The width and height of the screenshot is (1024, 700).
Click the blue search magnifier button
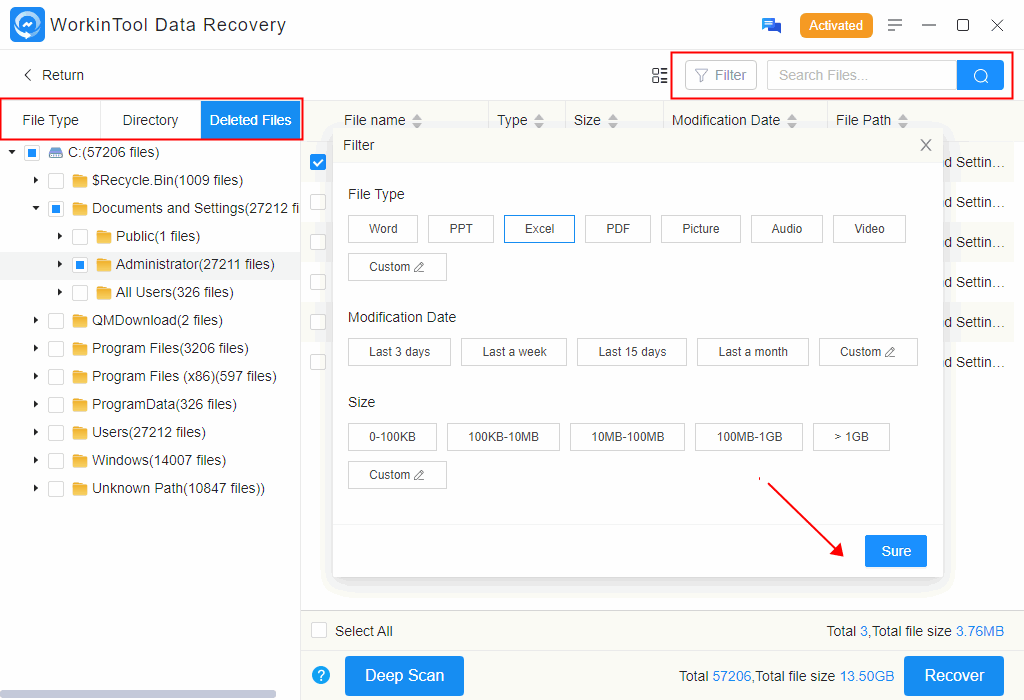point(980,75)
